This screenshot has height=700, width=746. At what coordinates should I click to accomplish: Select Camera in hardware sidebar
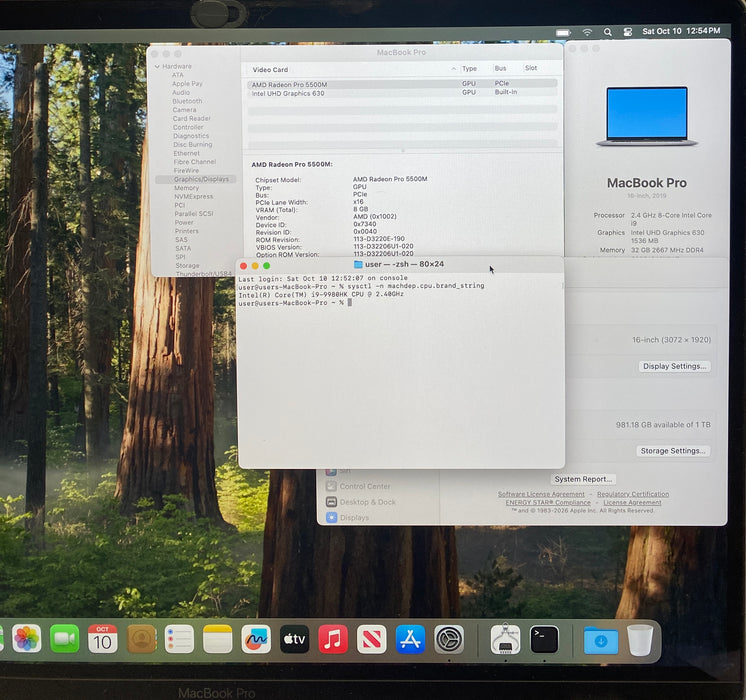pyautogui.click(x=184, y=109)
